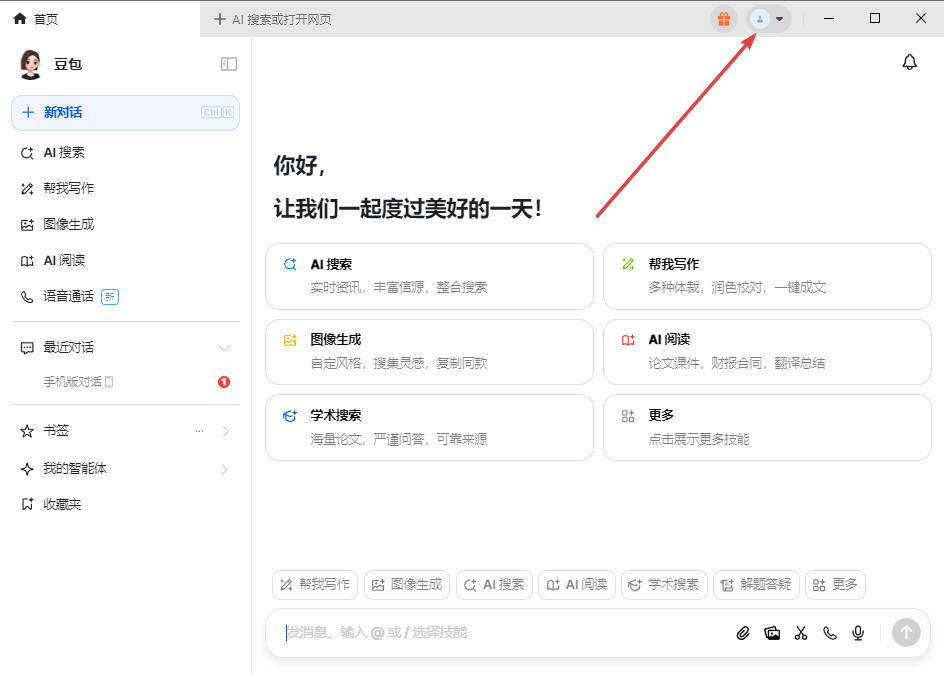
Task: Open 收藏夹 in the sidebar
Action: coord(125,504)
